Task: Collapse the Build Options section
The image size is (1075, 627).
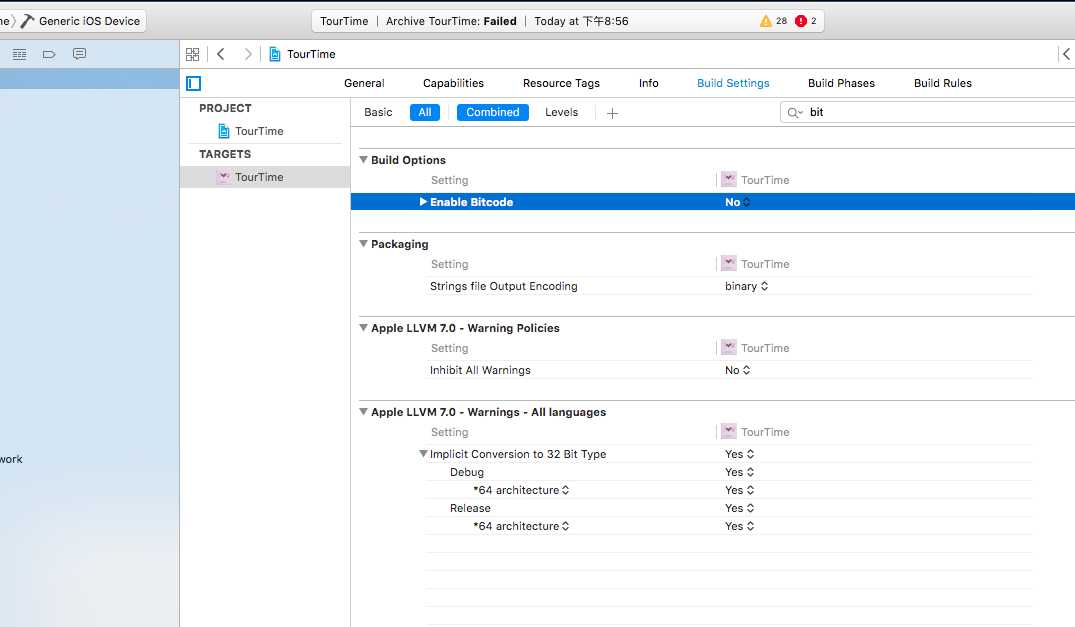Action: (x=363, y=160)
